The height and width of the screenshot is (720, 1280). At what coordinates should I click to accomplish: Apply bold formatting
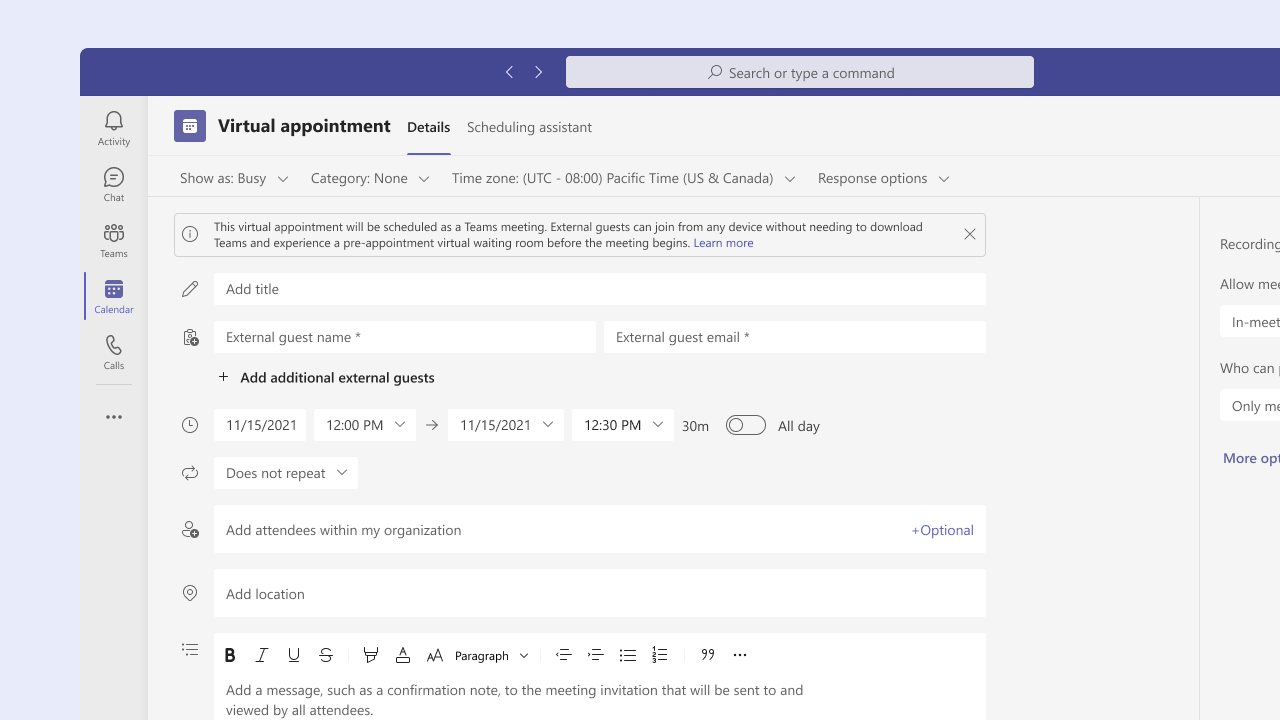[230, 655]
